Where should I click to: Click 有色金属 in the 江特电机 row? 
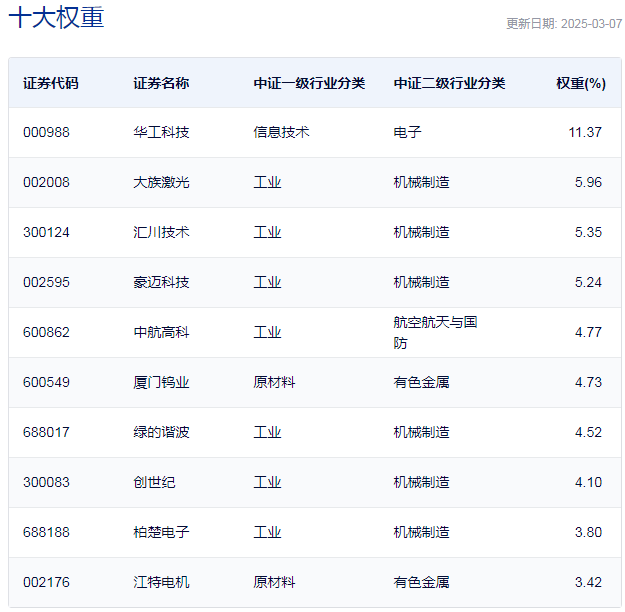pos(421,582)
